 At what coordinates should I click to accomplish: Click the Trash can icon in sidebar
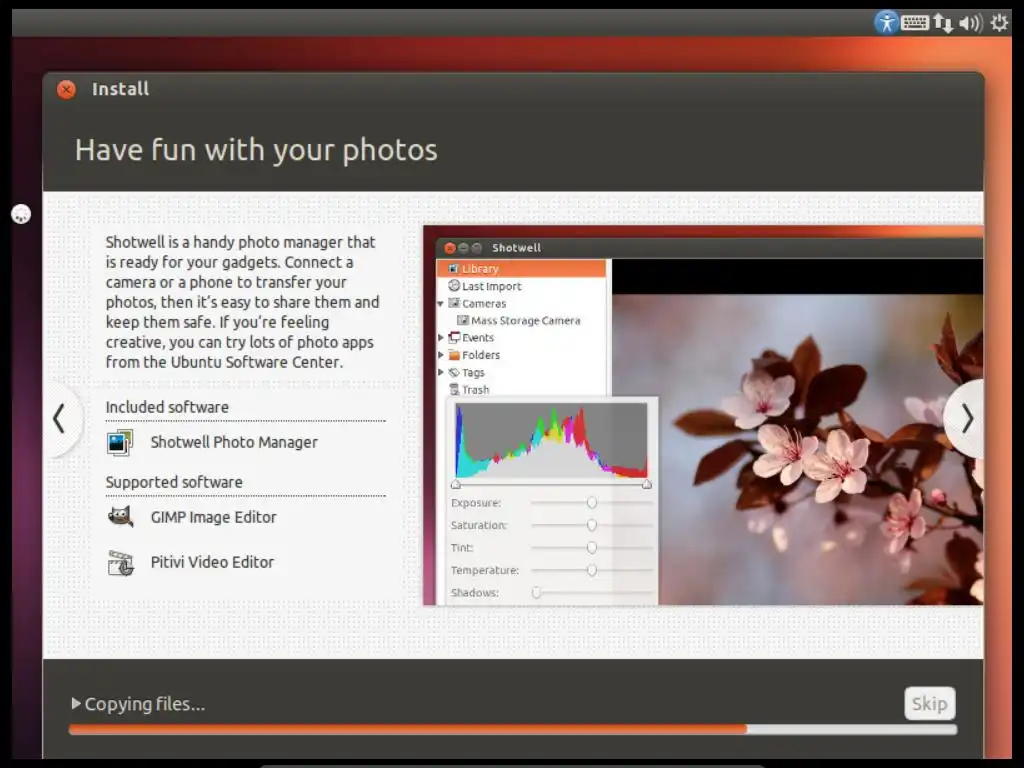[454, 389]
